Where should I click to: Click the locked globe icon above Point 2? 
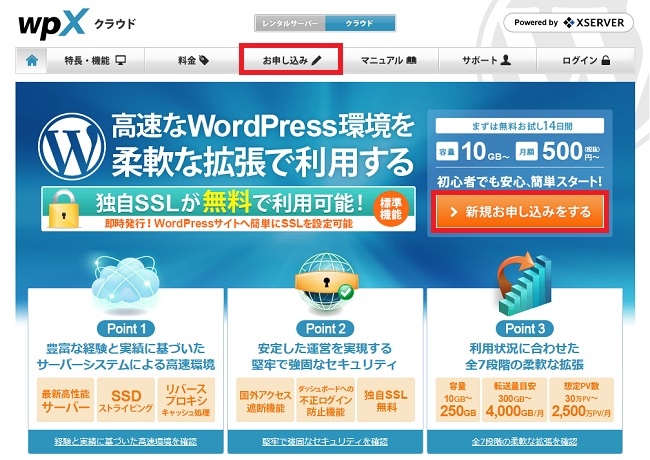click(x=325, y=282)
